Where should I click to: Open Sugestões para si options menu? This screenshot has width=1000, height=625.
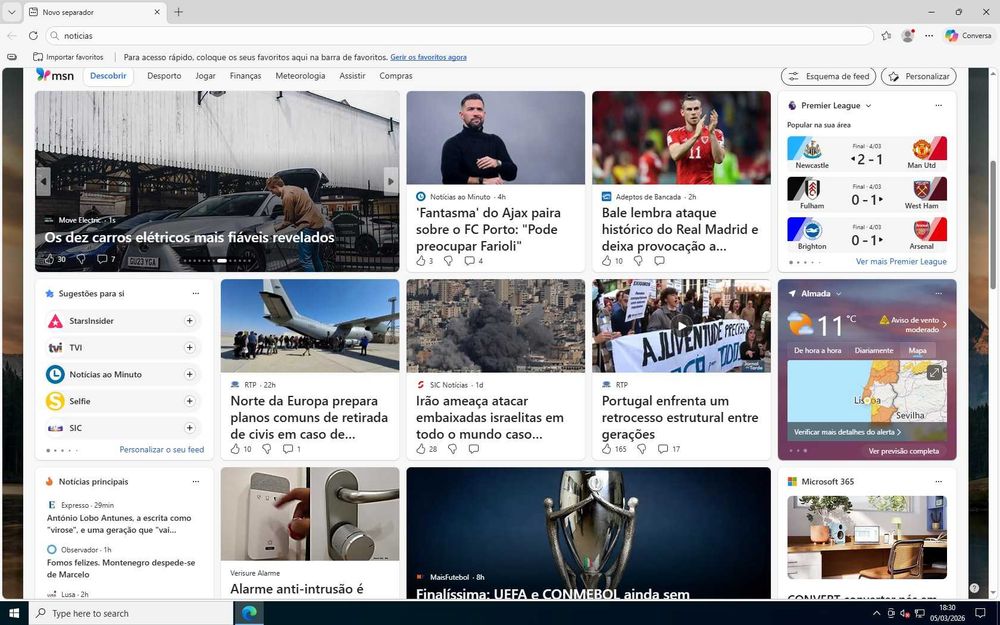tap(196, 293)
